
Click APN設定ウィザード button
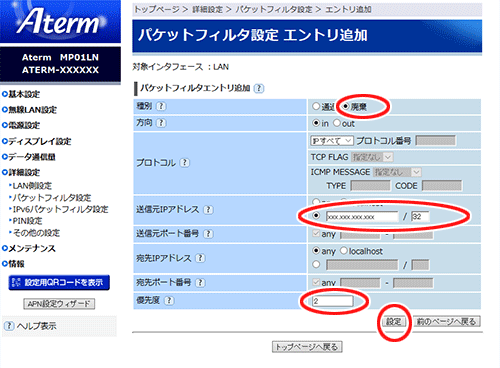coord(59,304)
